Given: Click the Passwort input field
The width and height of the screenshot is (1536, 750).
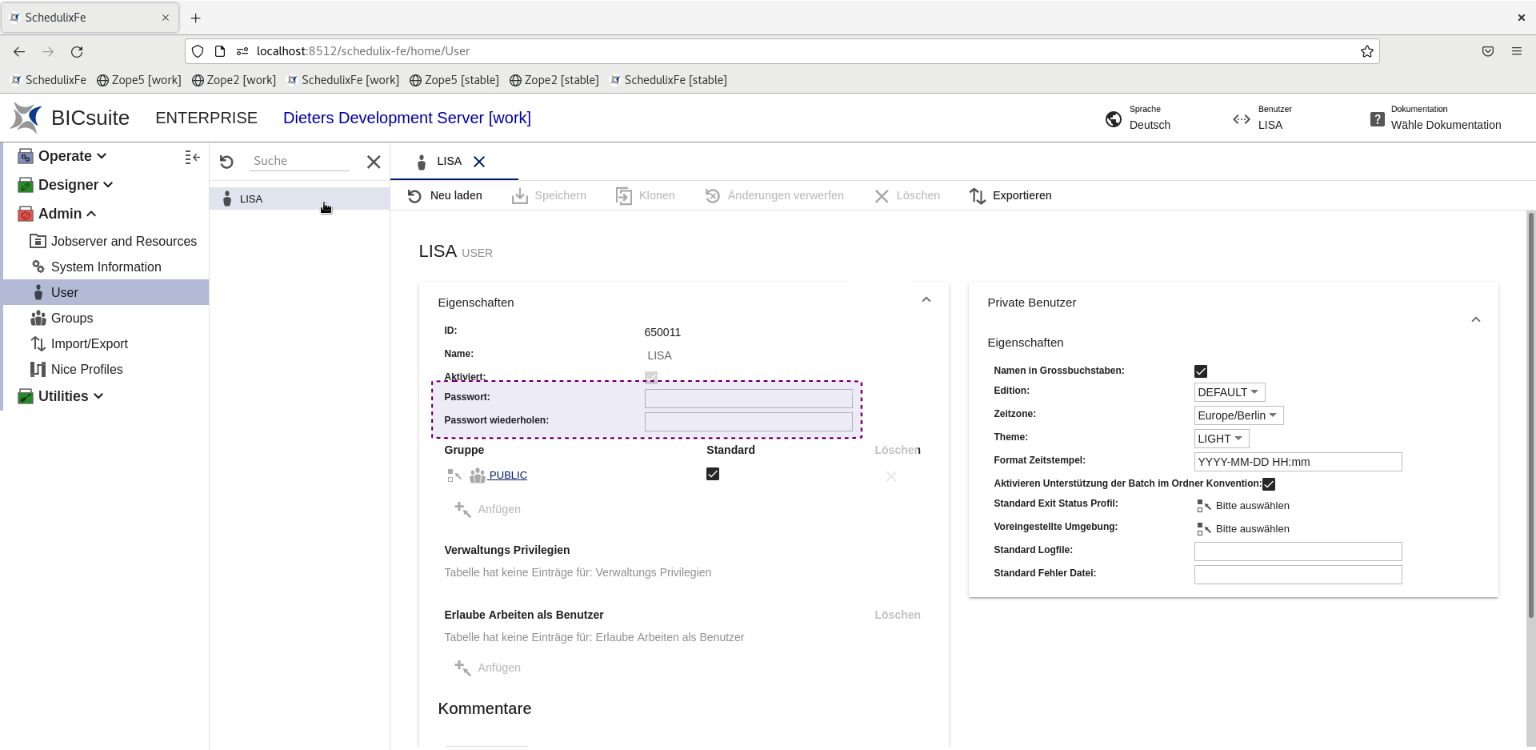Looking at the screenshot, I should pos(748,398).
